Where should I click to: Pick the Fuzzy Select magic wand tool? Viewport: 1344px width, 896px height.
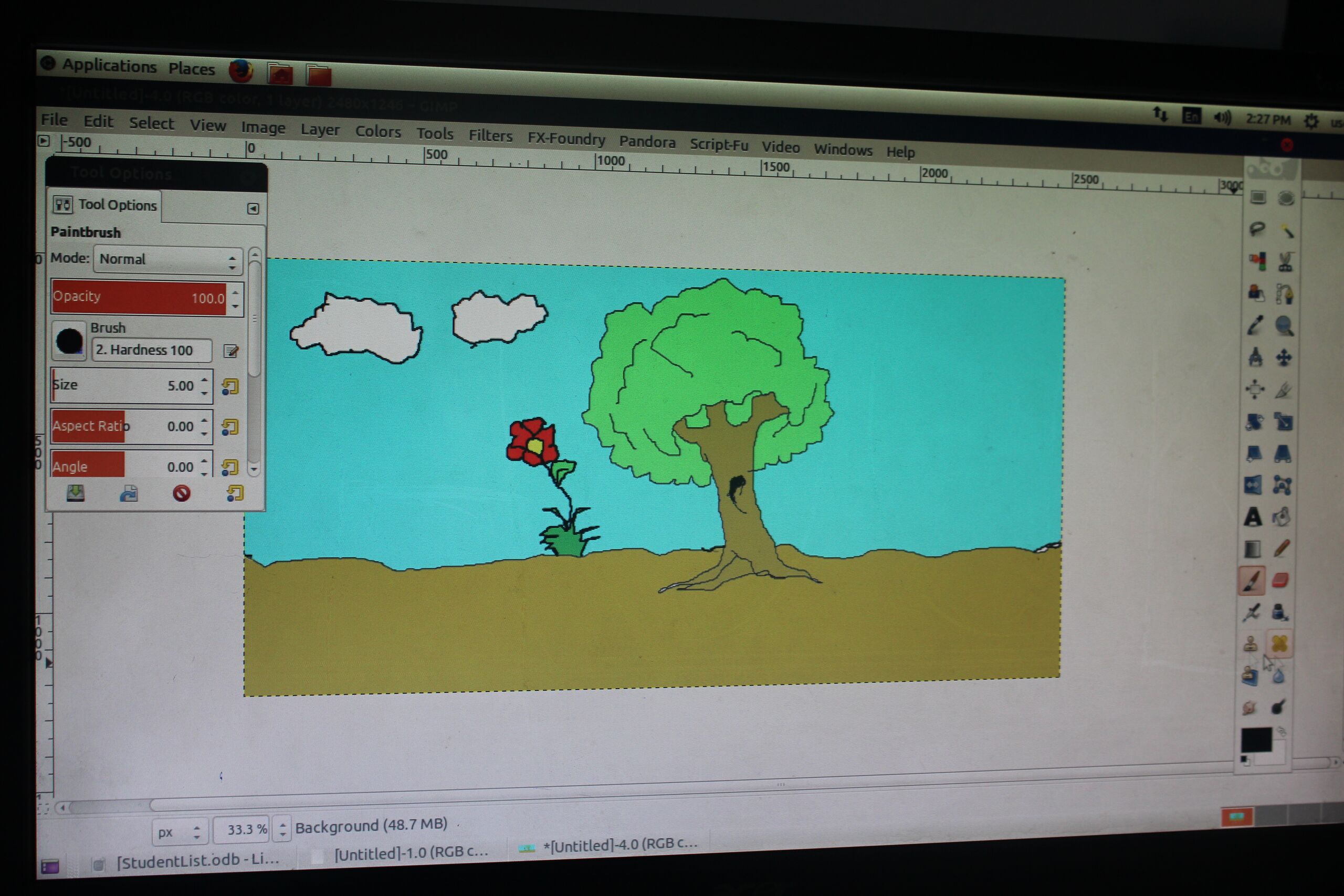(x=1286, y=230)
